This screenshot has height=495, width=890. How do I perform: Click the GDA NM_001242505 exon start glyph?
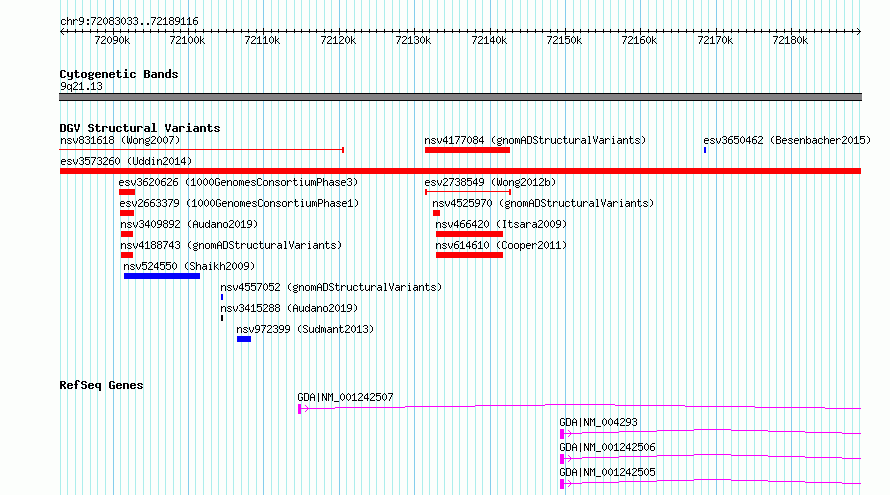tap(562, 484)
